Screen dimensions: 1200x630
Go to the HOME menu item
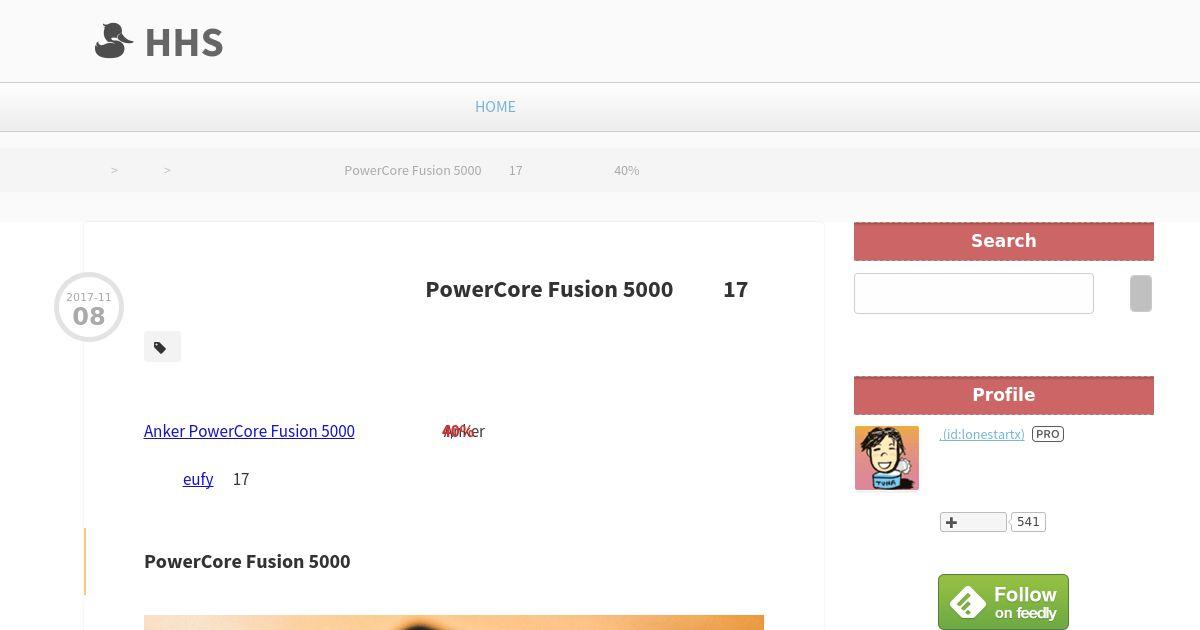(495, 106)
